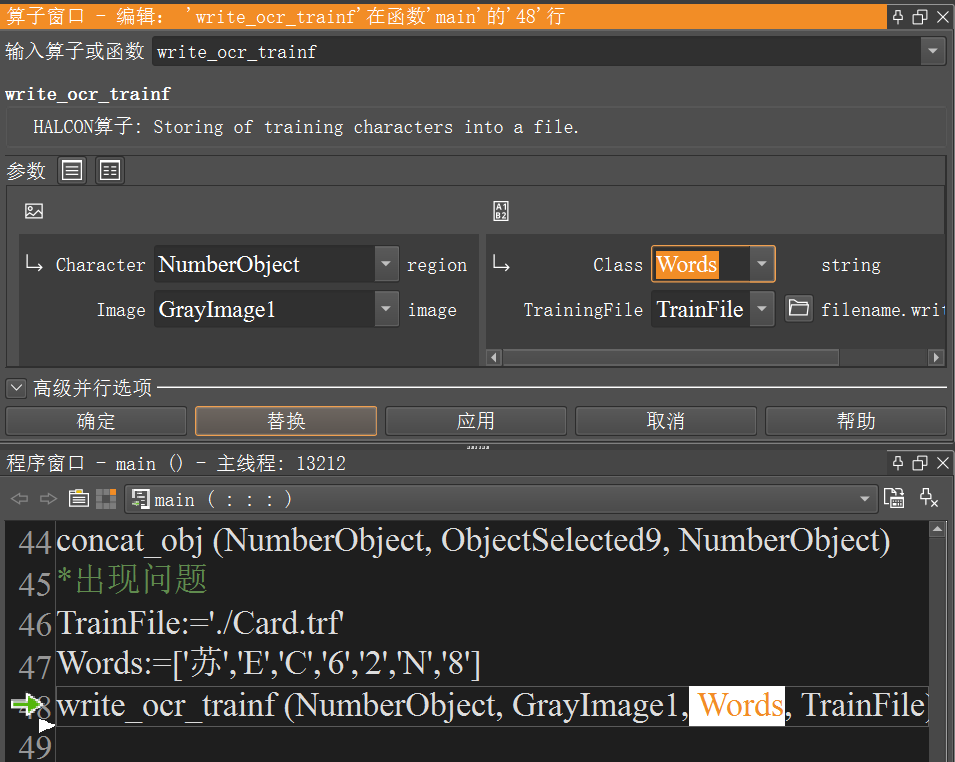Pin the operator window with pushpin icon
The height and width of the screenshot is (762, 955).
(x=898, y=16)
